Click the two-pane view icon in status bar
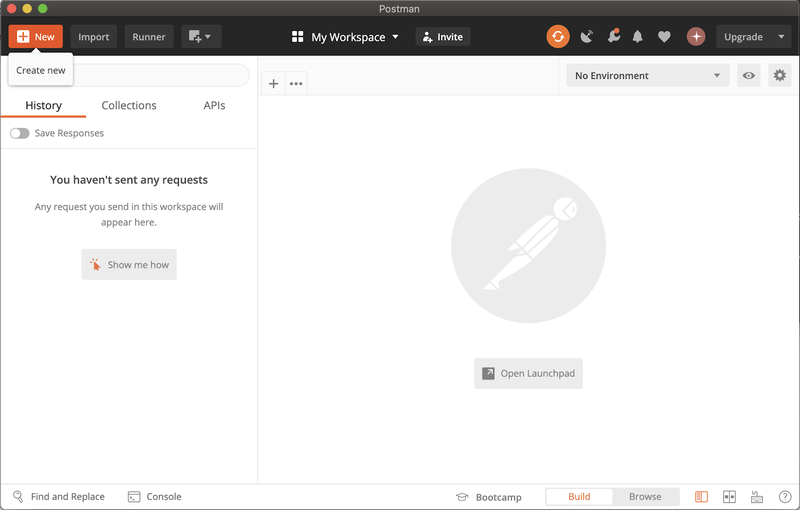This screenshot has width=800, height=510. 729,497
